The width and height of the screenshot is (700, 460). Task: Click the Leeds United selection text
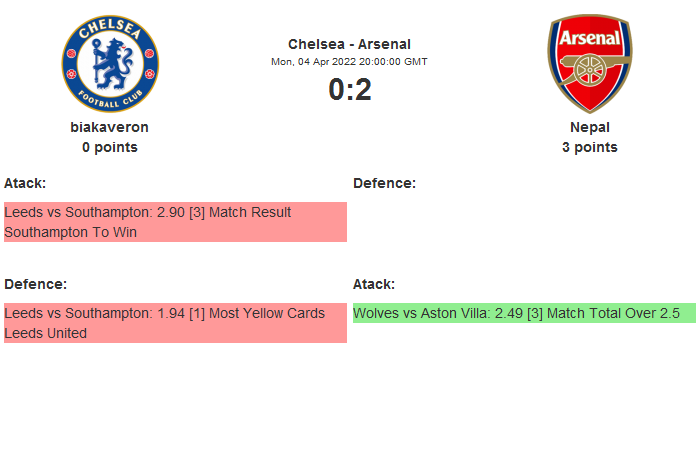(46, 333)
